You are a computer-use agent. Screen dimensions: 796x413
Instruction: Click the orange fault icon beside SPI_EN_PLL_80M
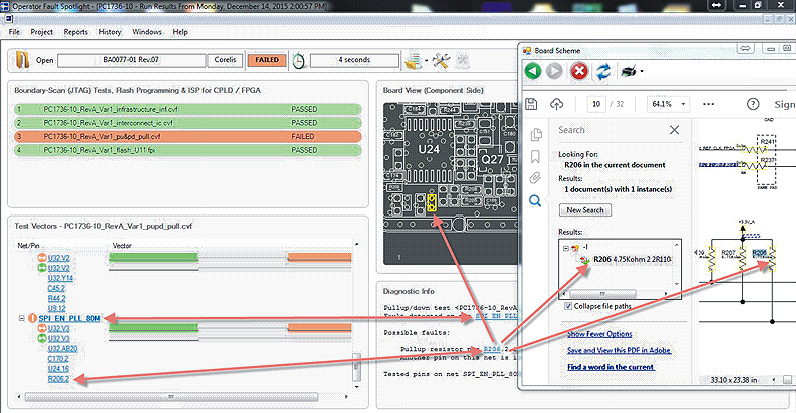click(32, 318)
